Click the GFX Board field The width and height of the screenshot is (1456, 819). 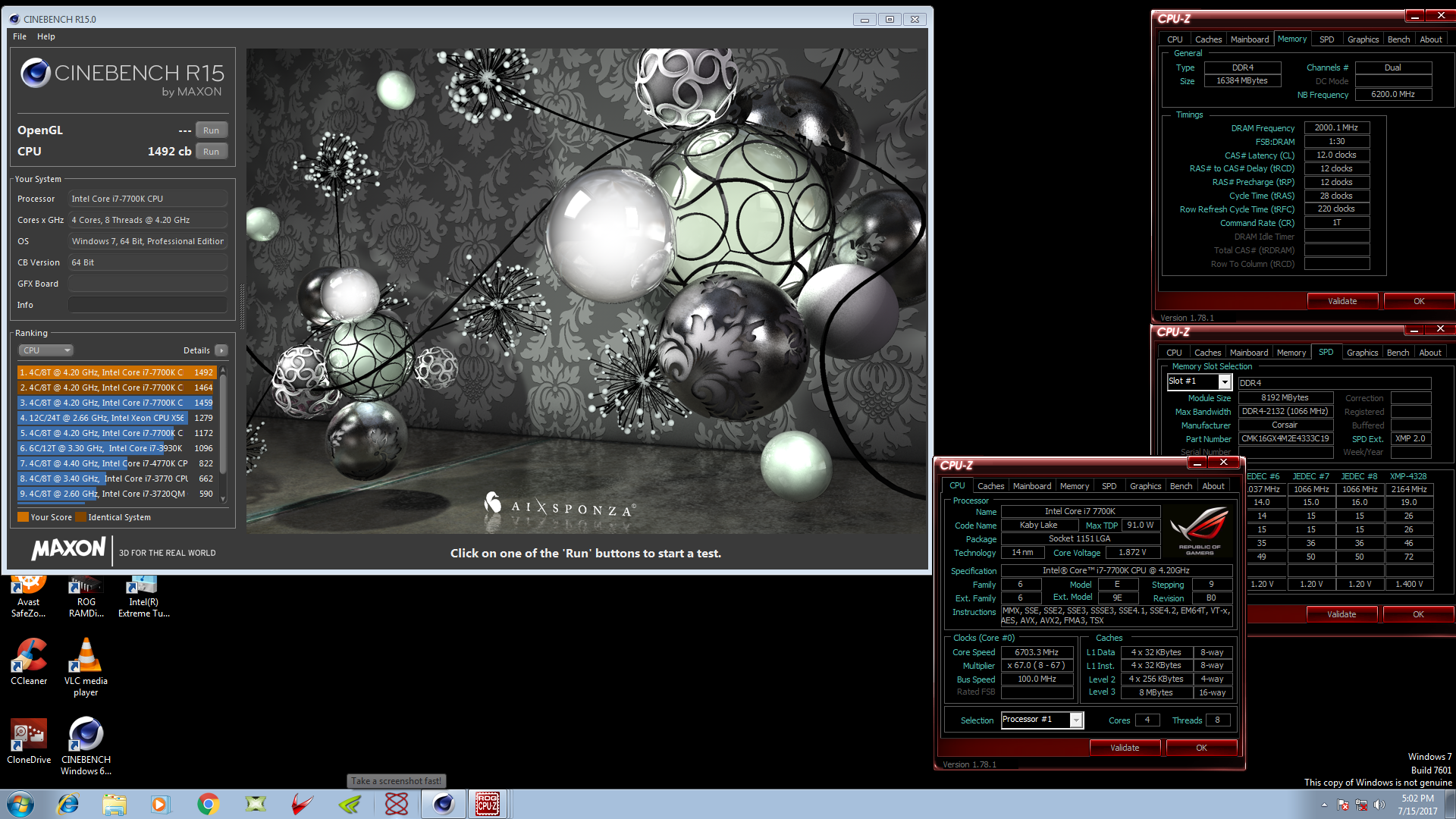tap(148, 284)
